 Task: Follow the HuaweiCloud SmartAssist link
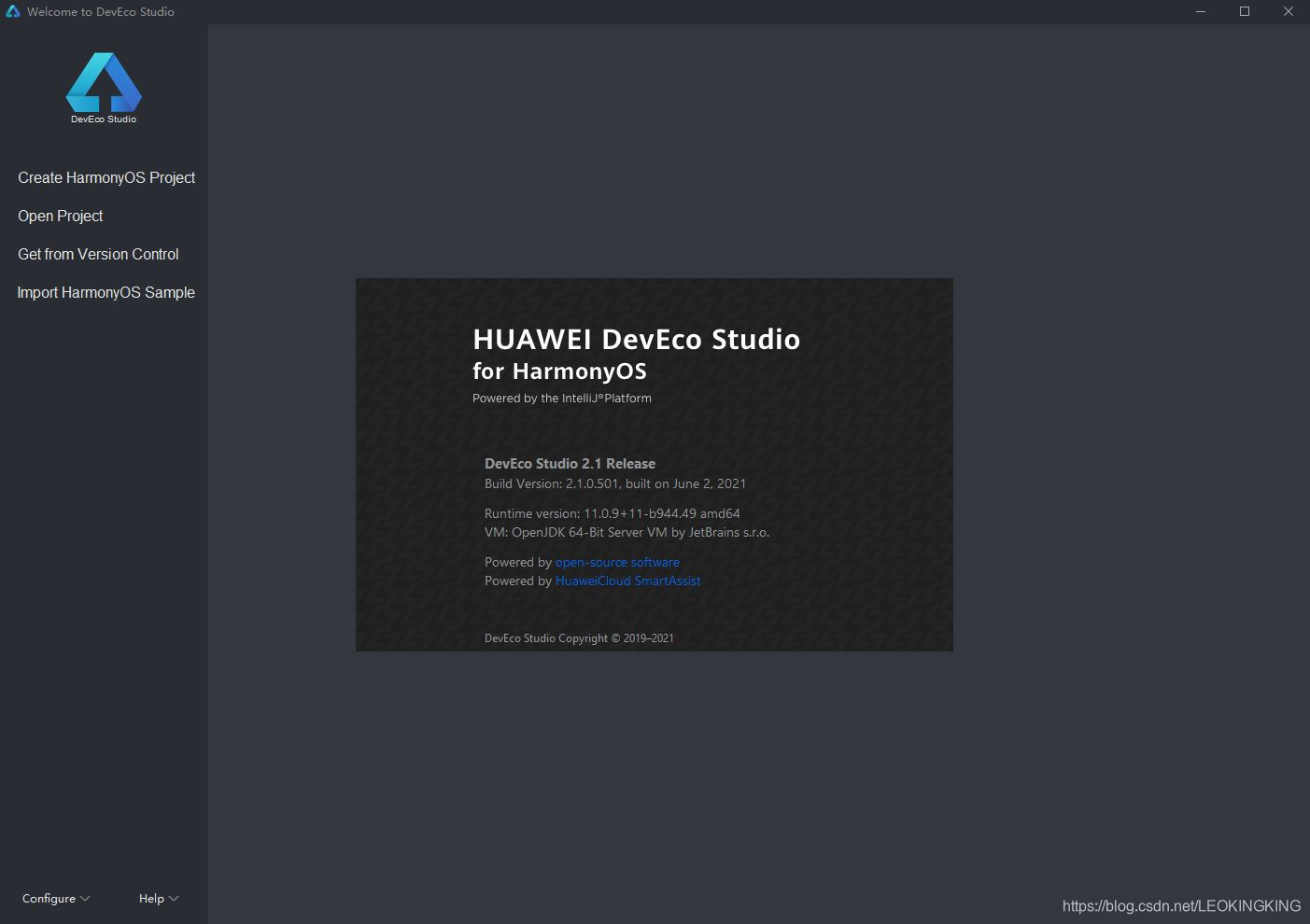[x=627, y=581]
